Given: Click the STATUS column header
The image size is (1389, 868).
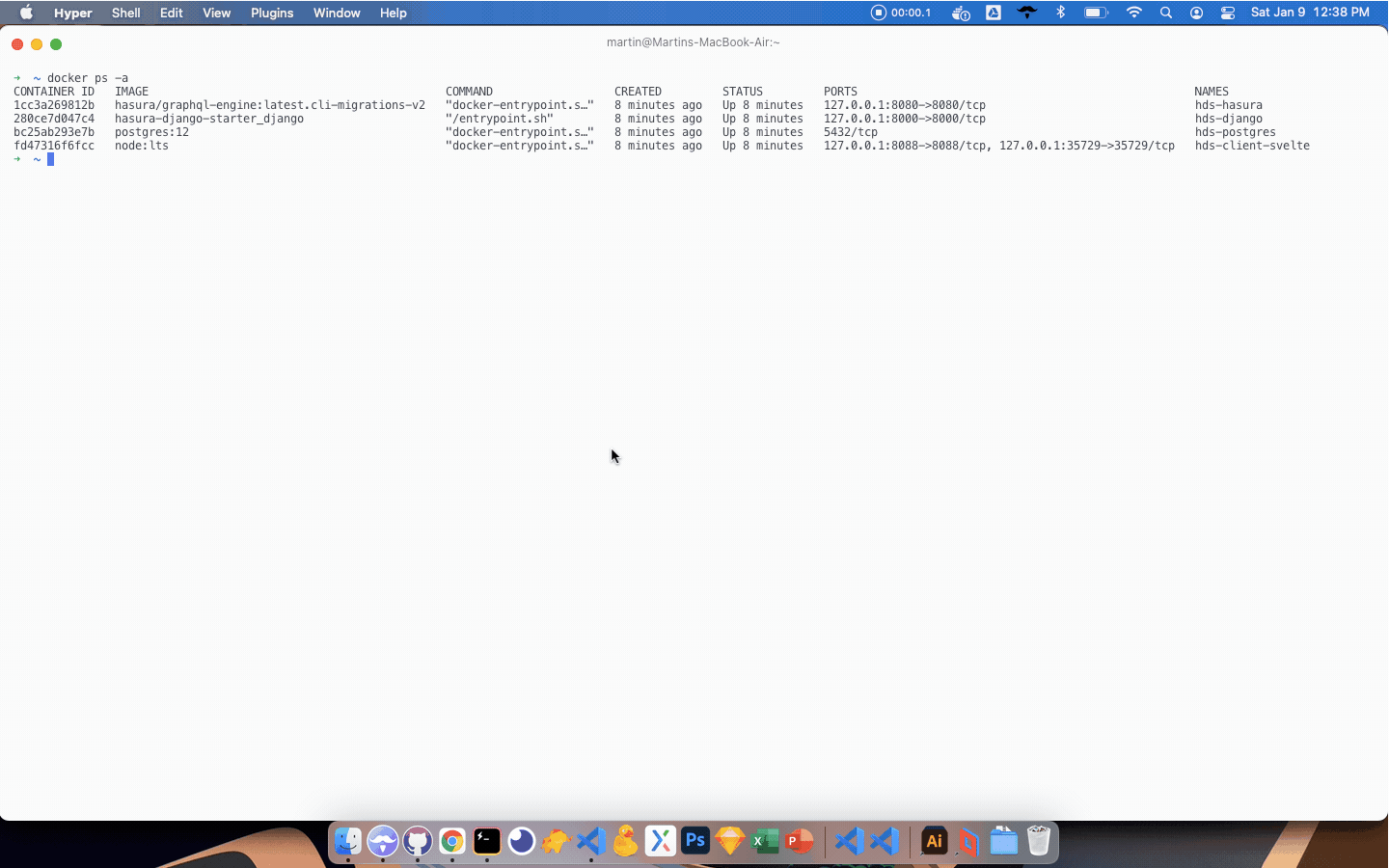Looking at the screenshot, I should pos(743,92).
